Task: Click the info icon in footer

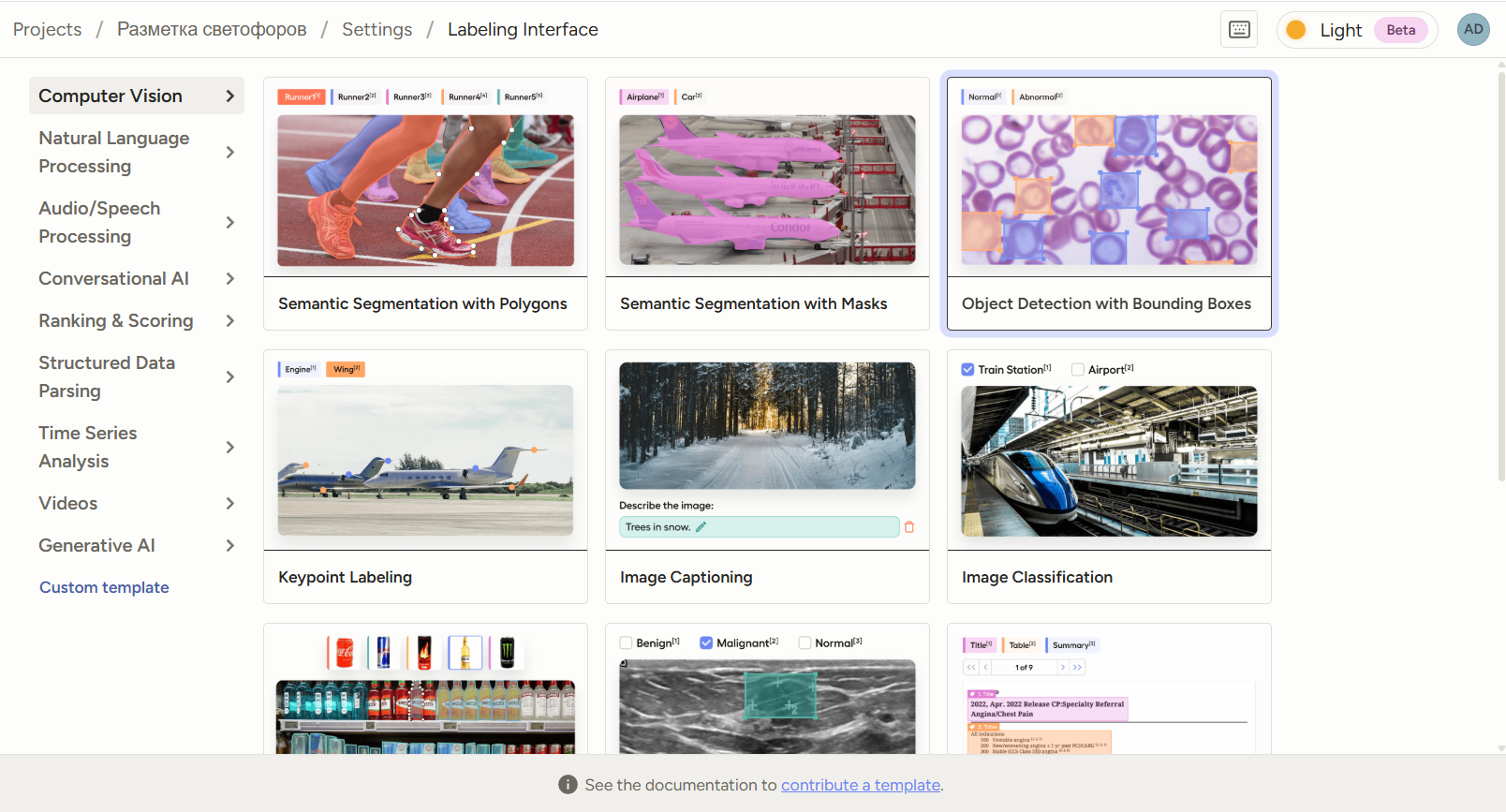Action: click(x=568, y=785)
